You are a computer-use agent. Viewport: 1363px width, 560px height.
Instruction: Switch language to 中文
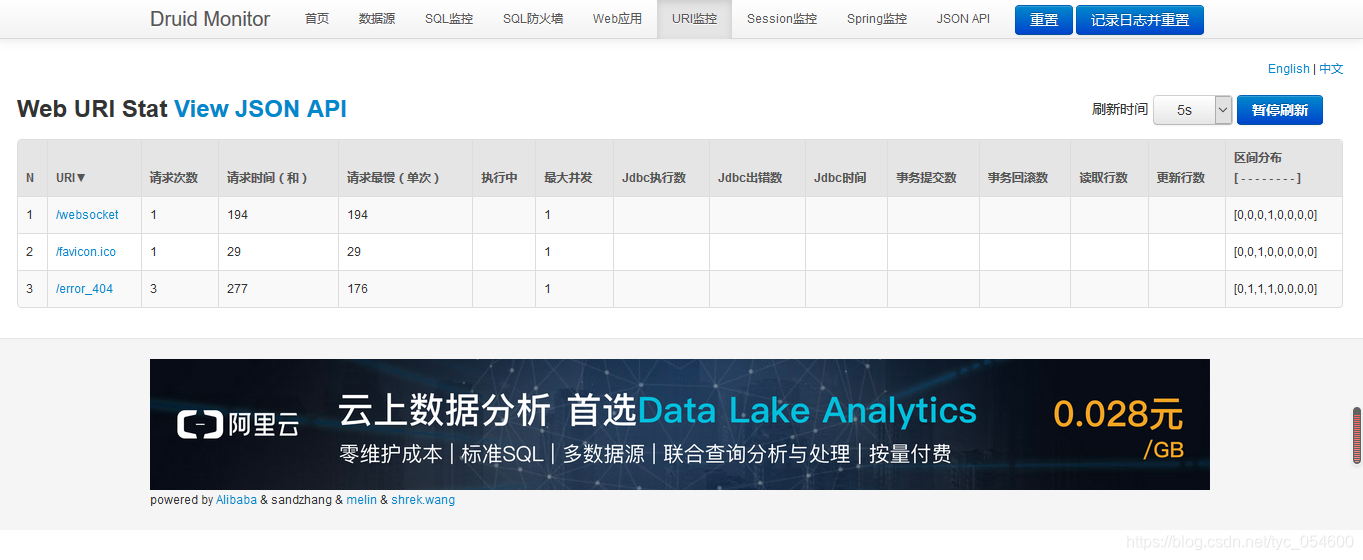[x=1331, y=69]
